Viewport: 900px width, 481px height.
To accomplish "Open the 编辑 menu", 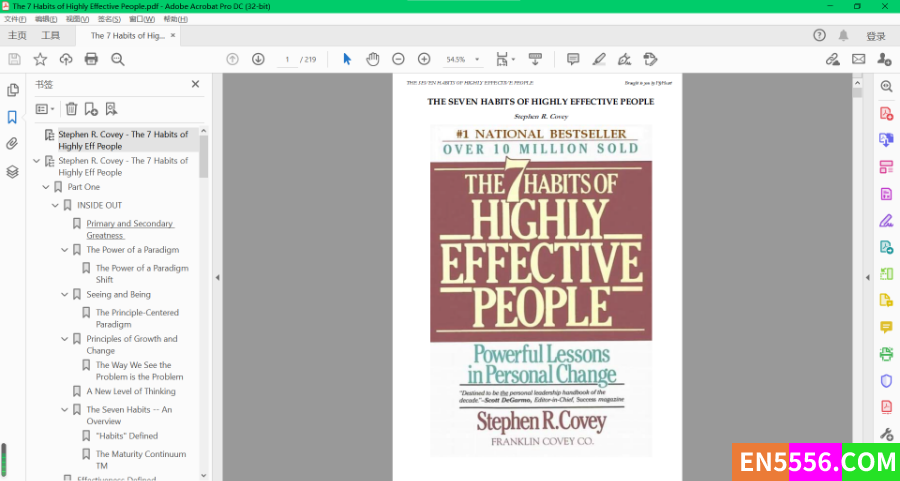I will click(x=46, y=20).
